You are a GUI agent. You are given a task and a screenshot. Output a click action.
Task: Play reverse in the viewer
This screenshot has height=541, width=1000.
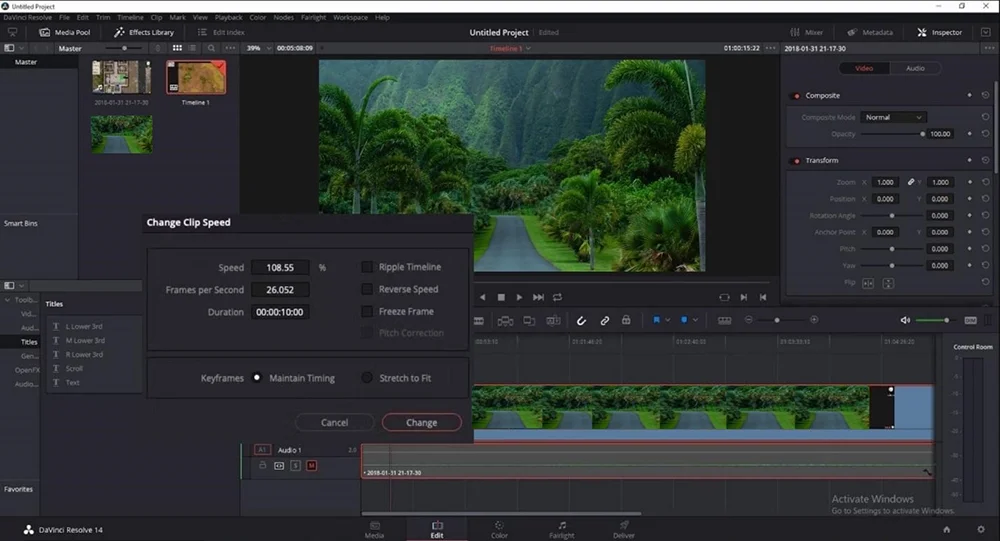click(483, 297)
